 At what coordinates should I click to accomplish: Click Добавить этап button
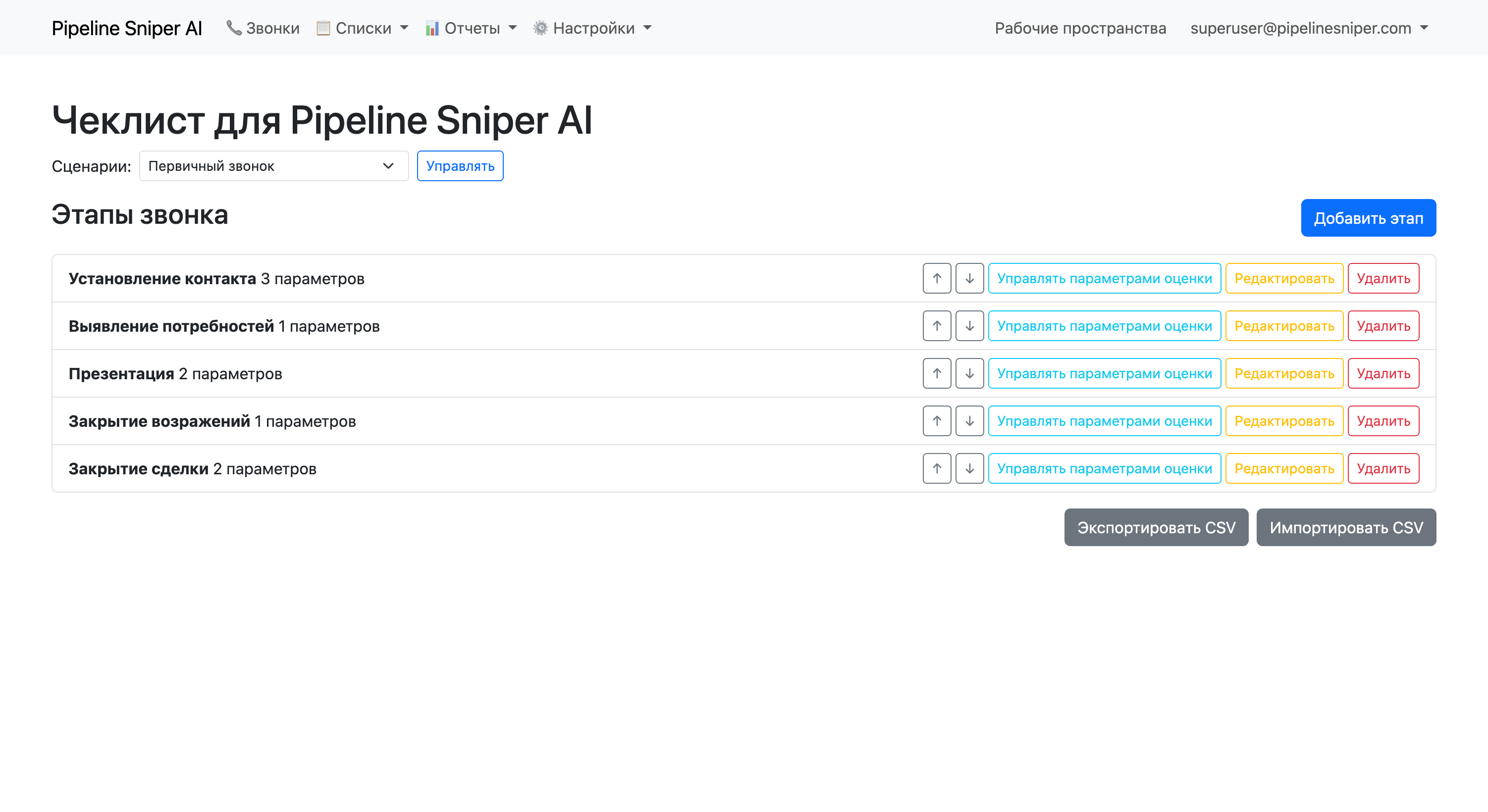(x=1368, y=218)
